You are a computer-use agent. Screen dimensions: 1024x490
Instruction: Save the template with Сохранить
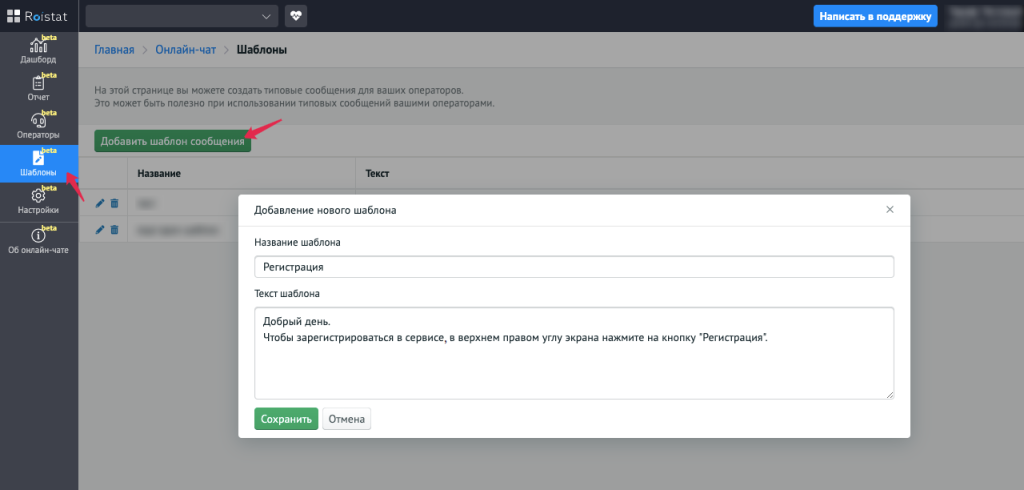(286, 419)
